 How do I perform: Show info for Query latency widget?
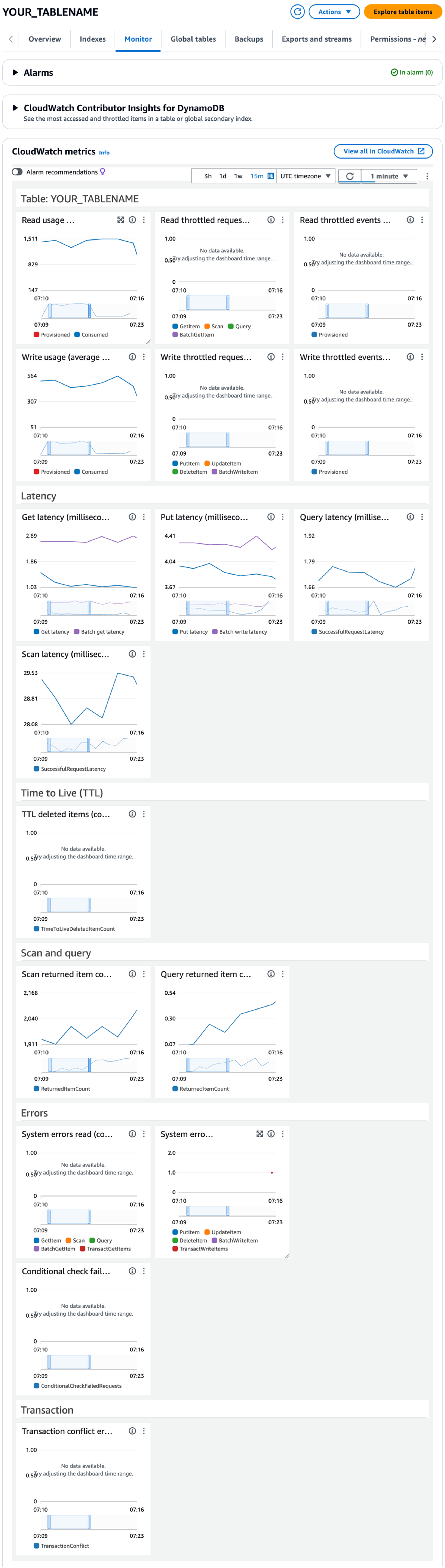[x=410, y=517]
